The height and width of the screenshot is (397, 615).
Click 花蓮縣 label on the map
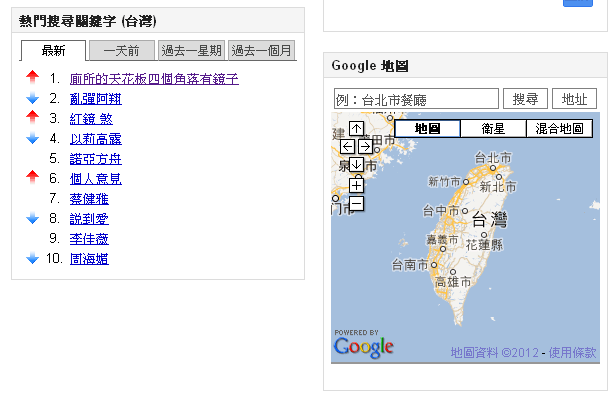click(x=484, y=245)
